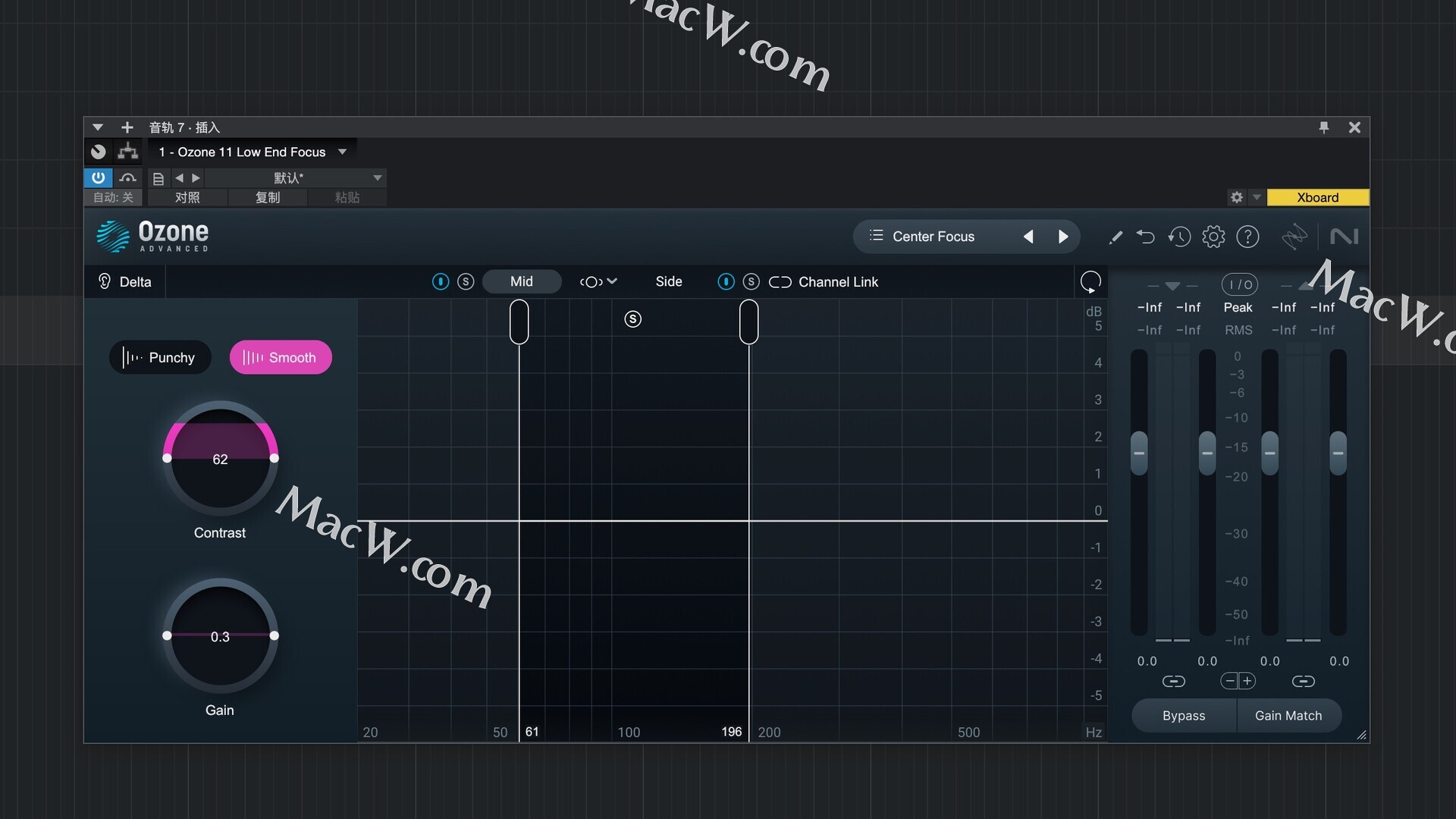1456x819 pixels.
Task: Open the dropdown arrow beside host gear
Action: coord(1257,197)
